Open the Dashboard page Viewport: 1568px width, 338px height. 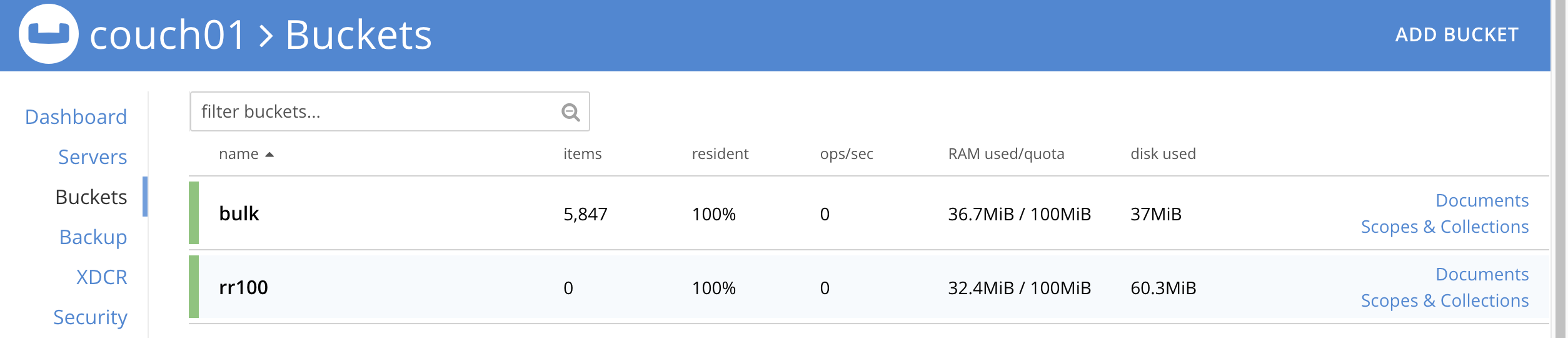pyautogui.click(x=76, y=117)
